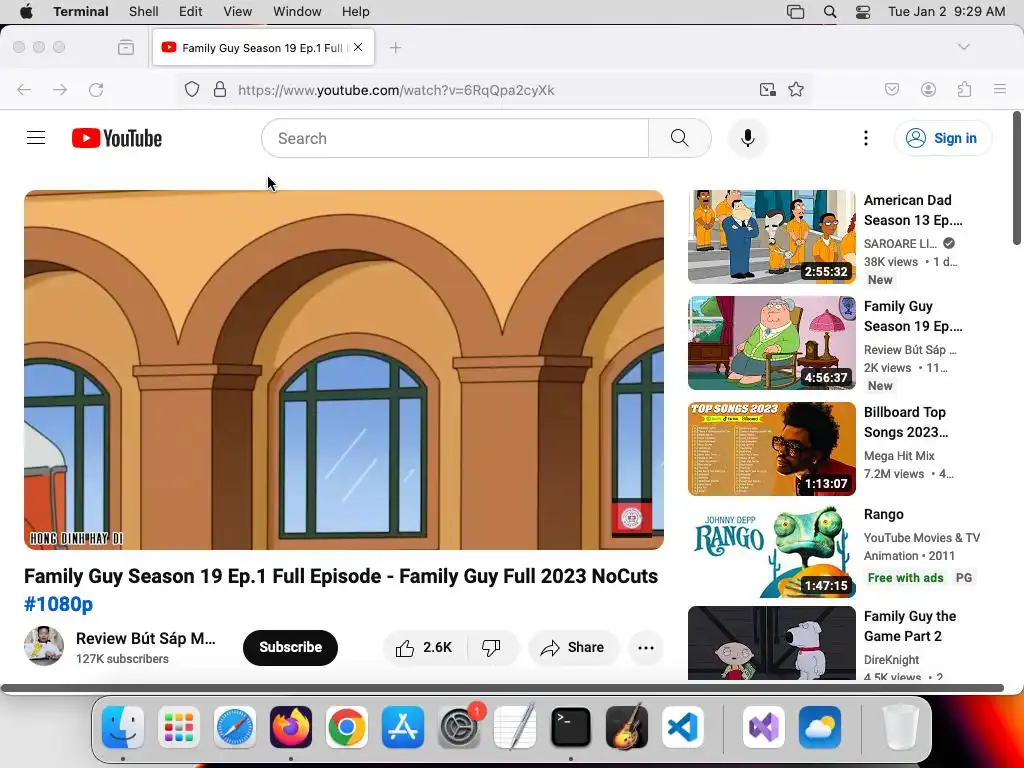Close the Family Guy Season 19 tab
The image size is (1024, 768).
[x=358, y=48]
